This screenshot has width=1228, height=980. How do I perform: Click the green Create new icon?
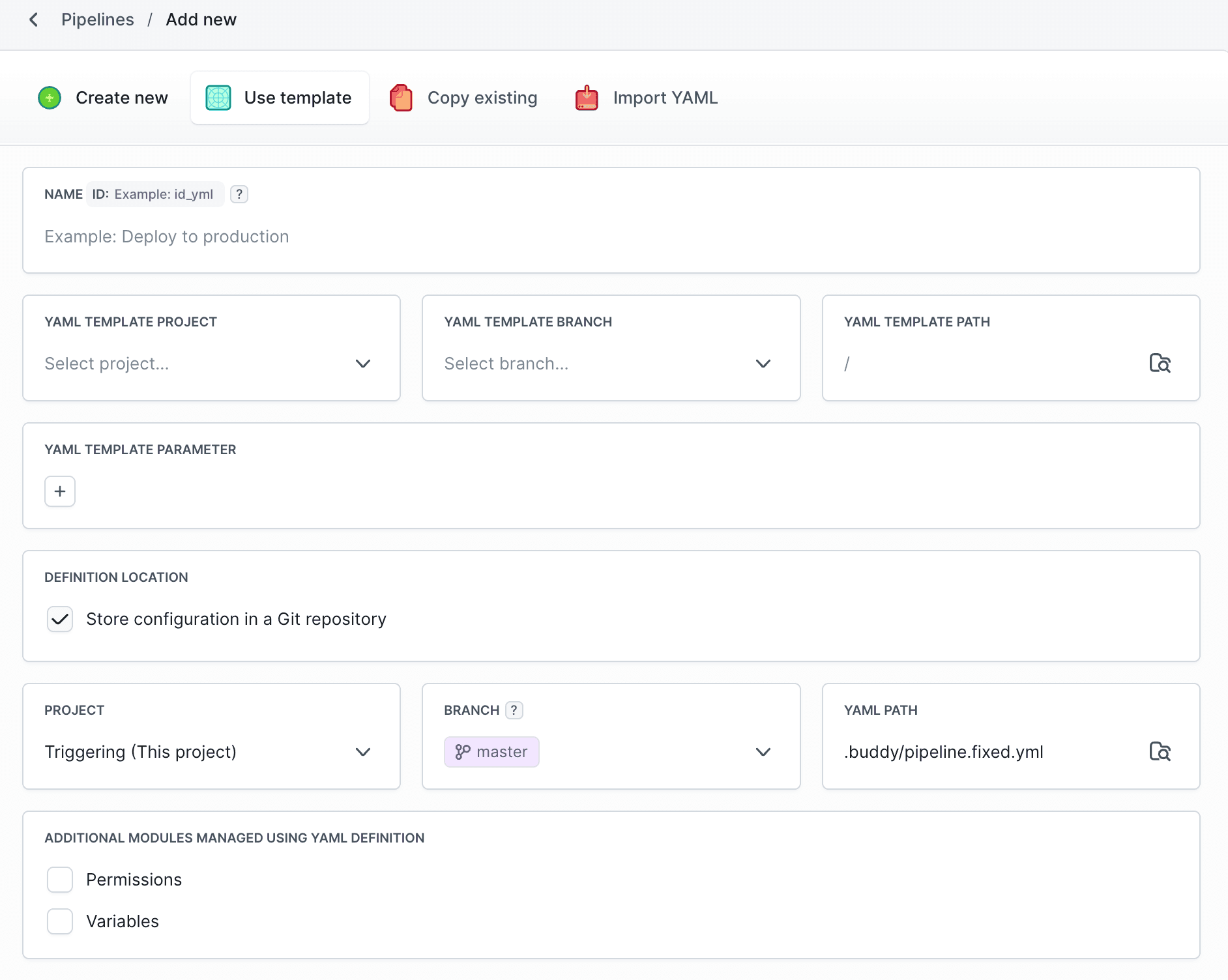[x=50, y=98]
